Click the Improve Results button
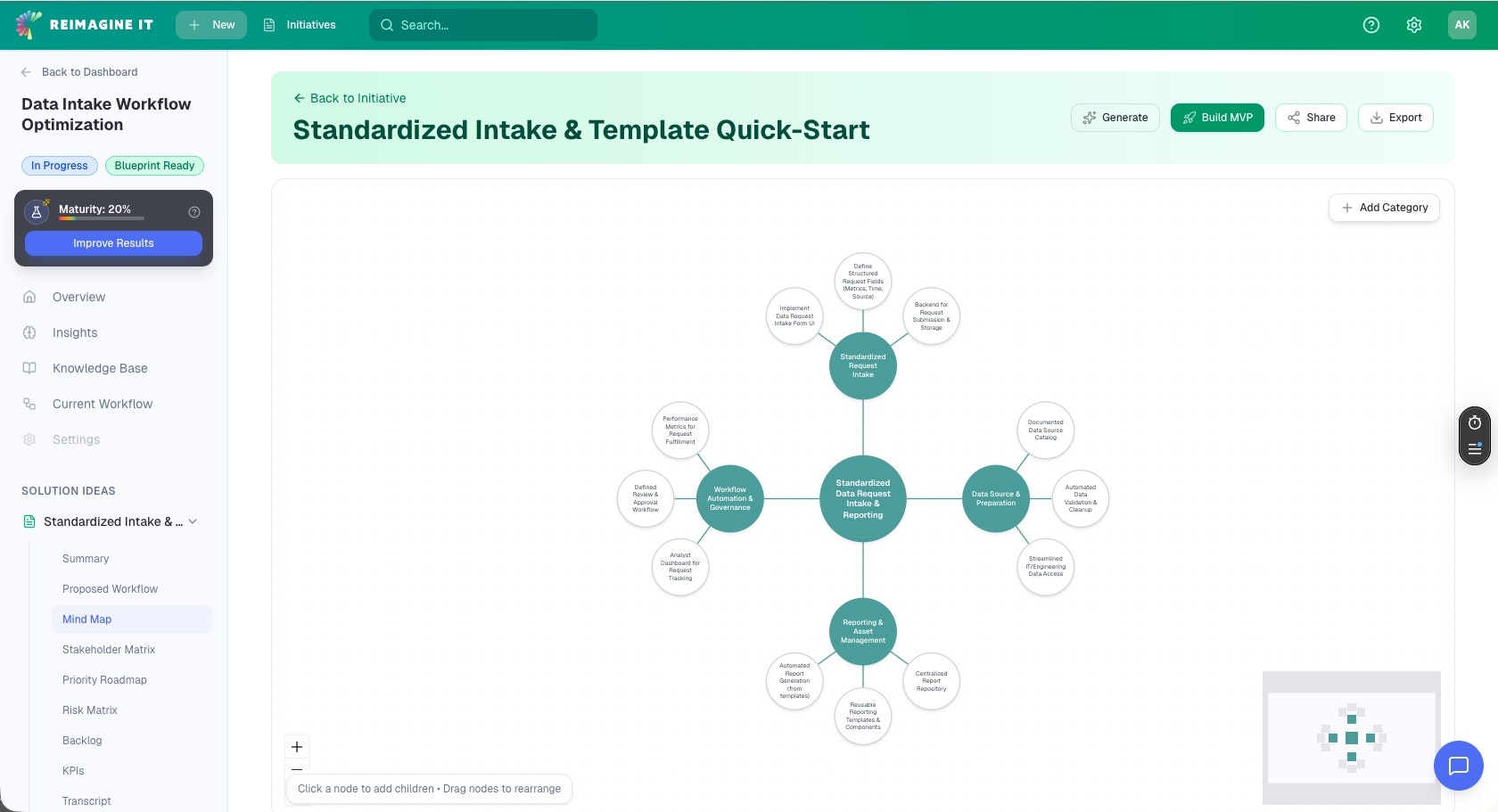Screen dimensions: 1498x812 click(x=113, y=242)
